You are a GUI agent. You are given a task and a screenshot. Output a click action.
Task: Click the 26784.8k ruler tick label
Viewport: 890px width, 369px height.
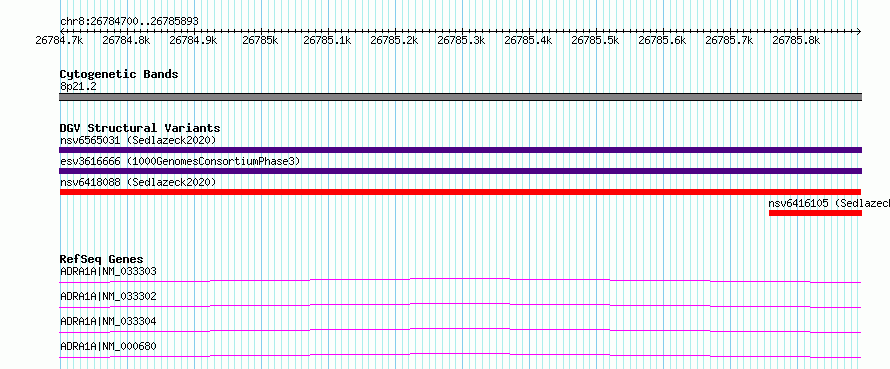tap(127, 40)
